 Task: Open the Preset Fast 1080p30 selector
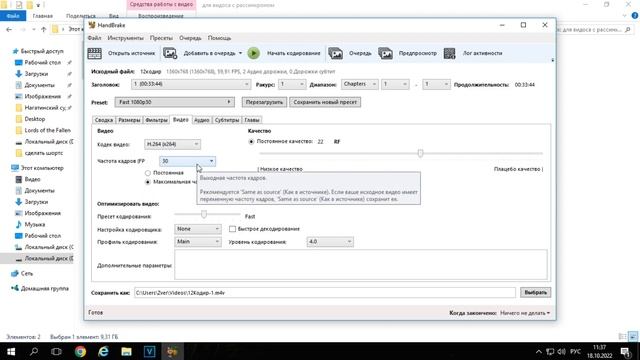tap(175, 102)
